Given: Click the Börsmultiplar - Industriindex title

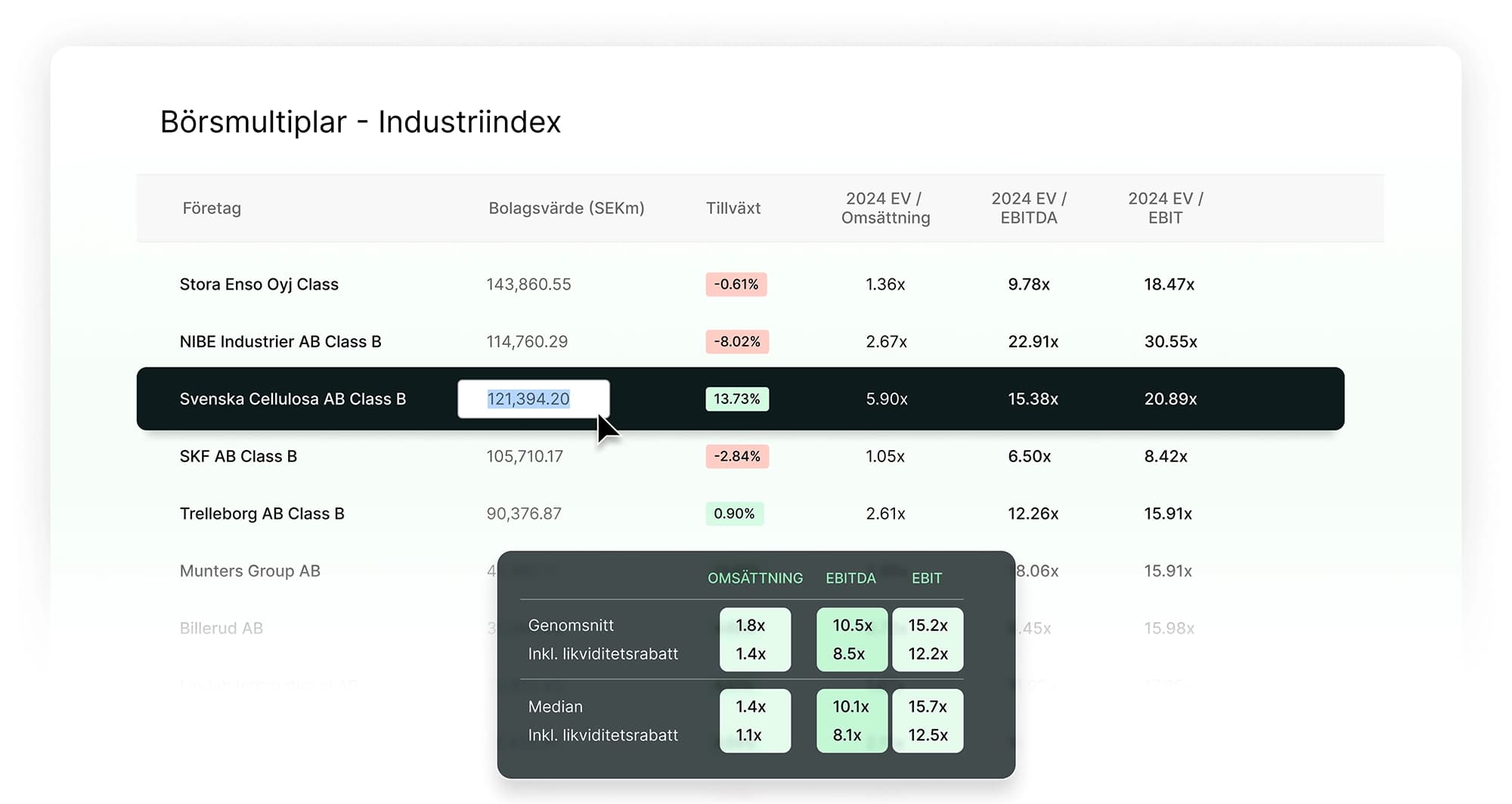Looking at the screenshot, I should [x=361, y=122].
